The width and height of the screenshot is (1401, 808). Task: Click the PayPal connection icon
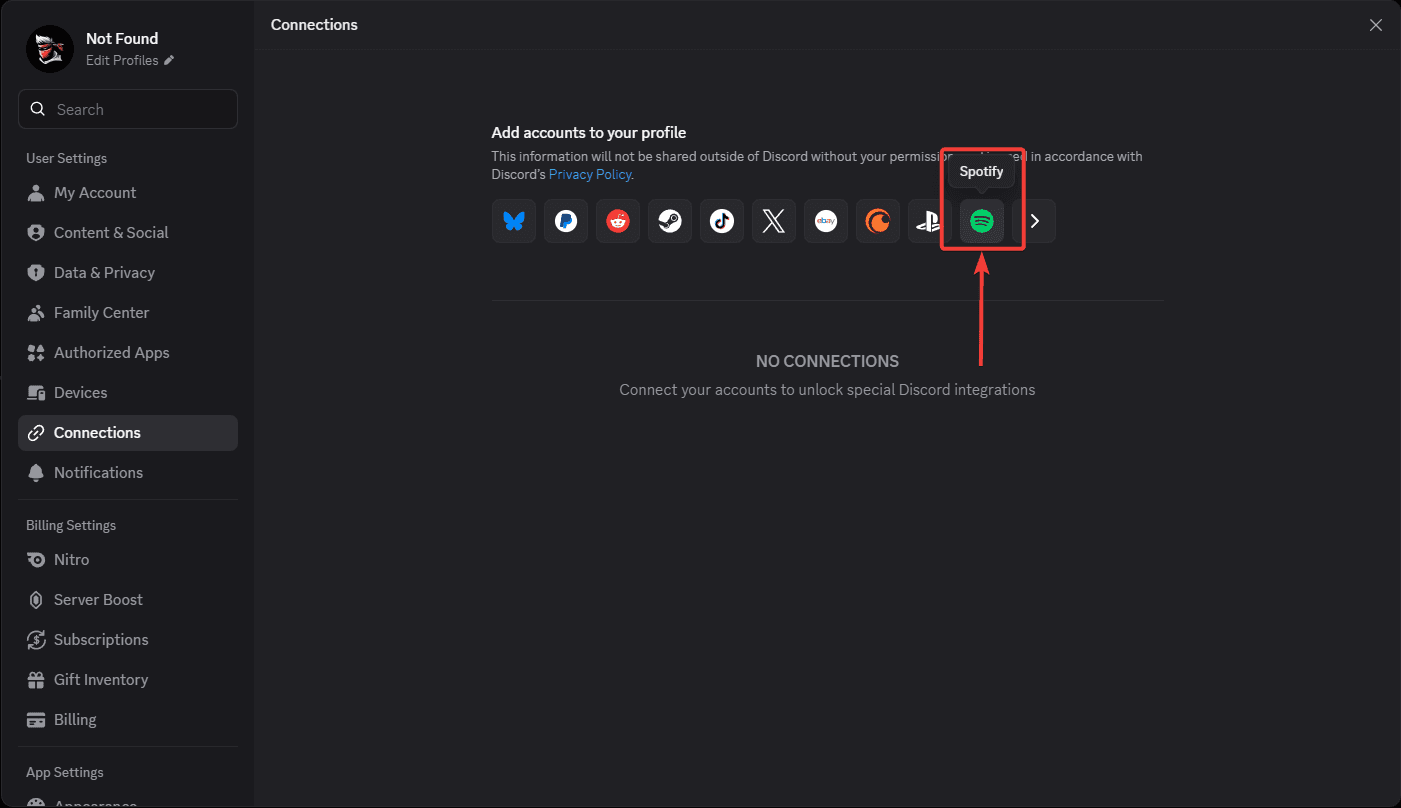pos(565,221)
